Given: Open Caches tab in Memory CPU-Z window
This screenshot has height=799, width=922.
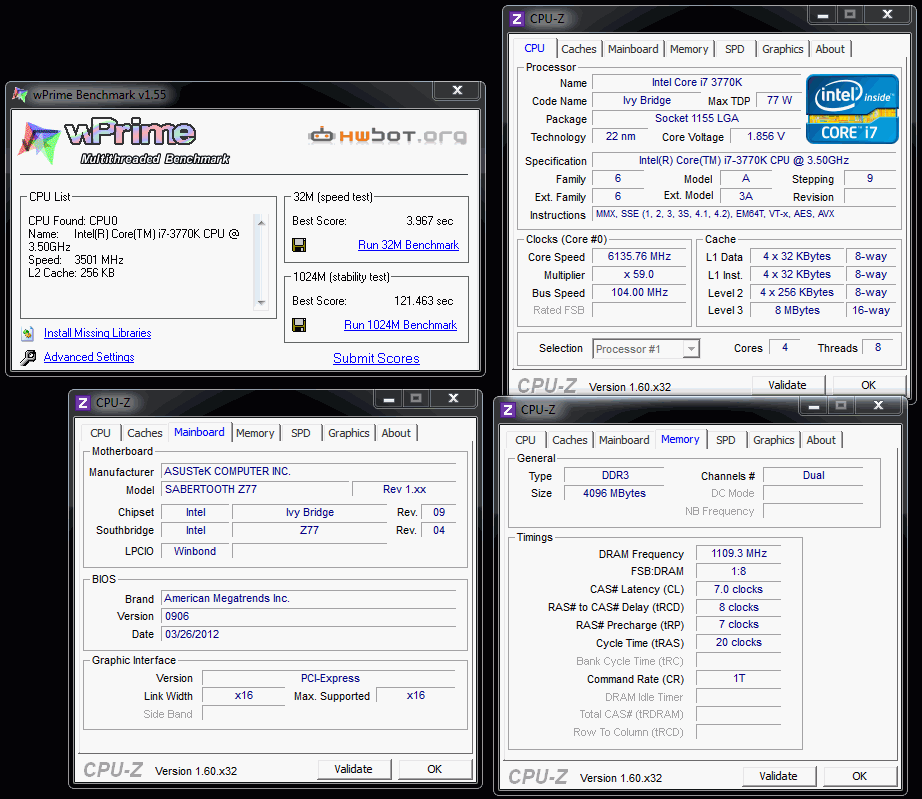Looking at the screenshot, I should [570, 440].
